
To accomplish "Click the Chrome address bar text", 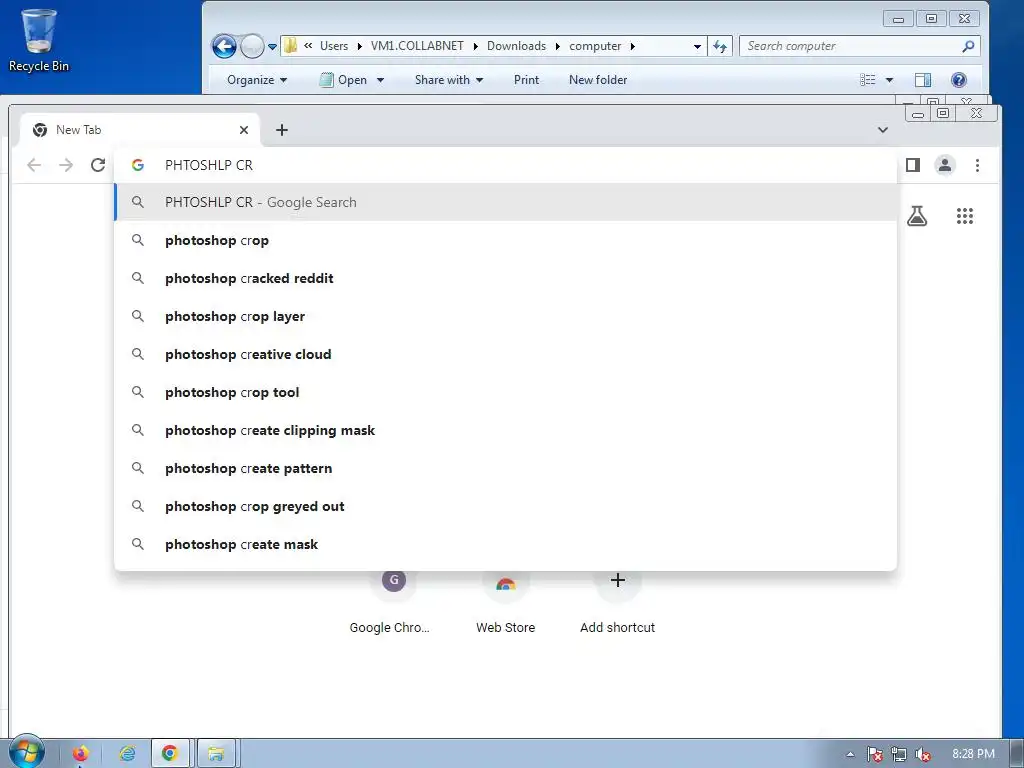I will [x=209, y=165].
